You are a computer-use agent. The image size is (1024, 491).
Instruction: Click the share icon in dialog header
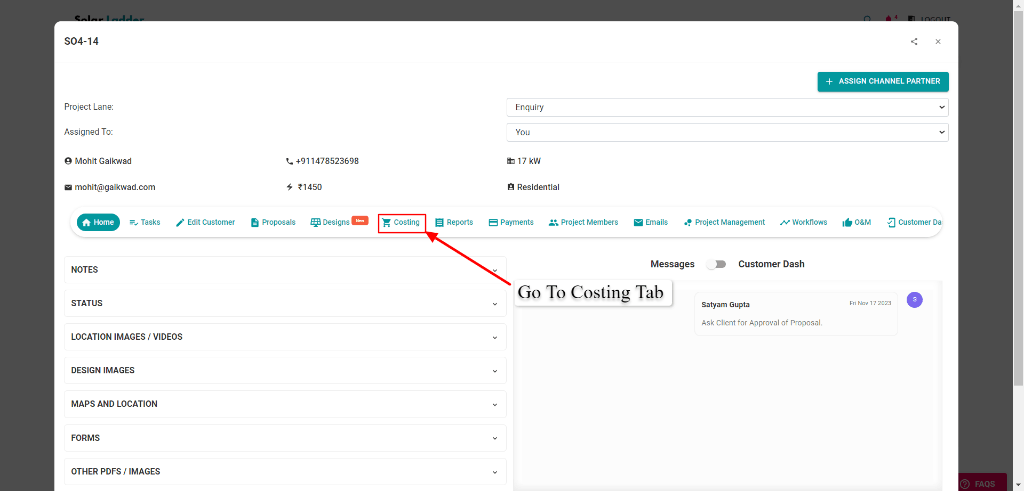[x=914, y=42]
